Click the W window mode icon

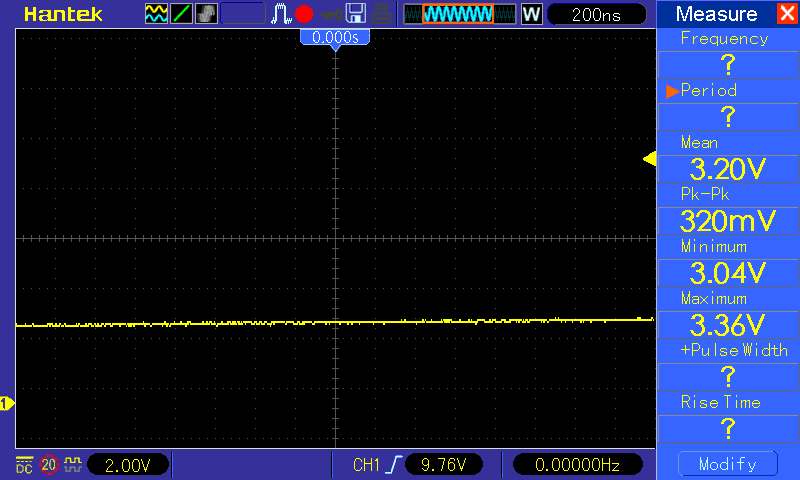531,14
